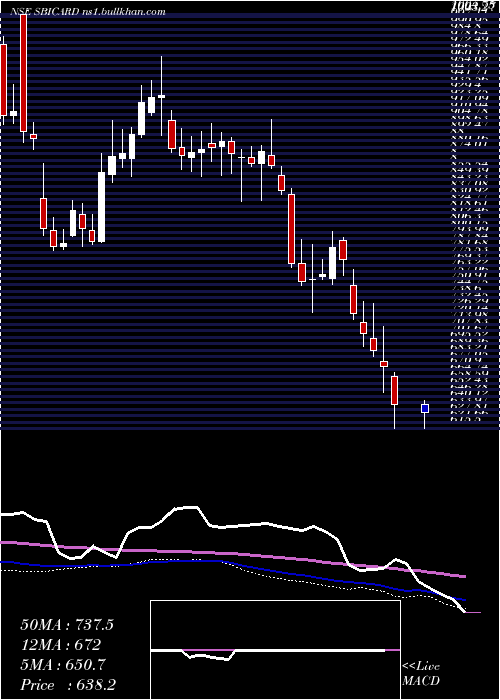Click inside the MACD indicator box
500x700 pixels.
coord(275,650)
